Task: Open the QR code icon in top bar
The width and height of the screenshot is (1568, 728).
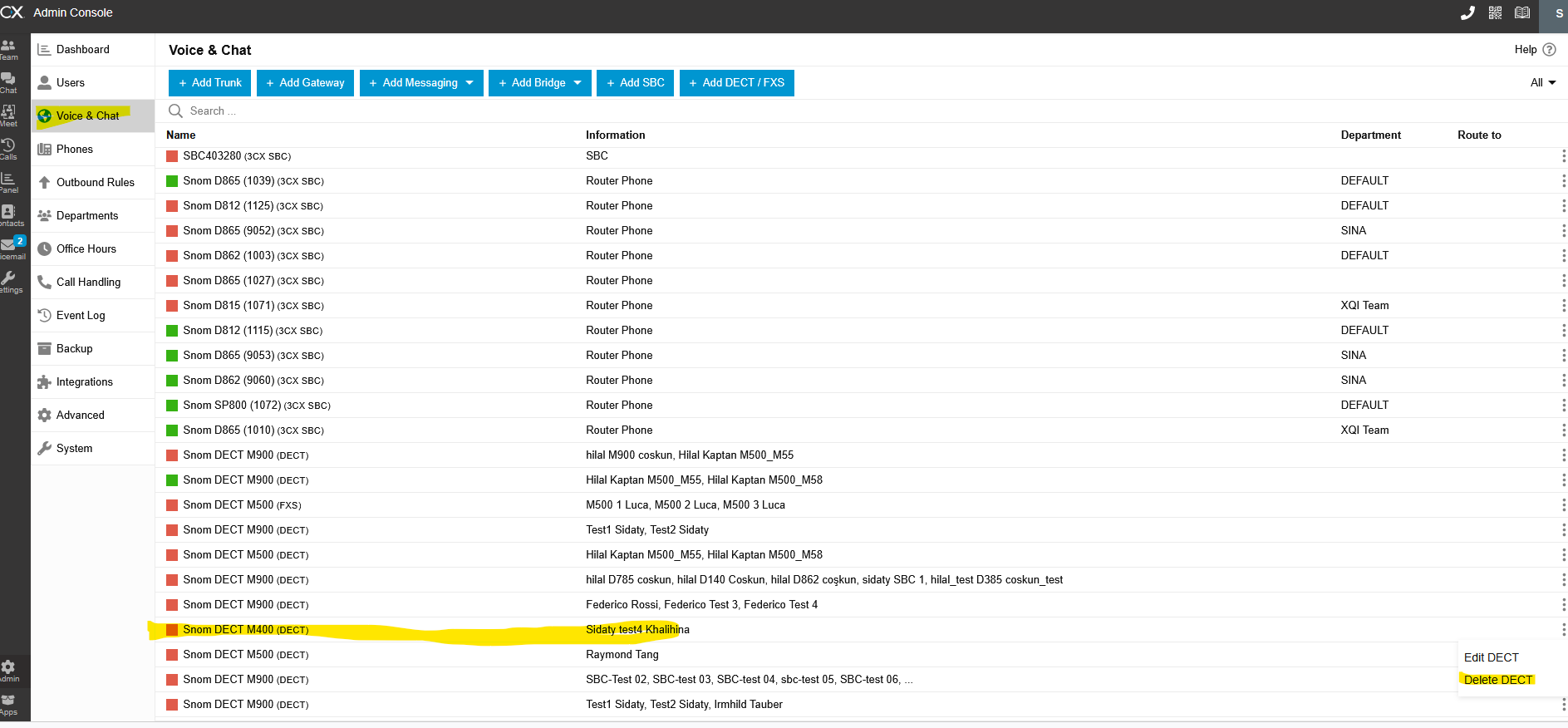Action: pyautogui.click(x=1495, y=12)
